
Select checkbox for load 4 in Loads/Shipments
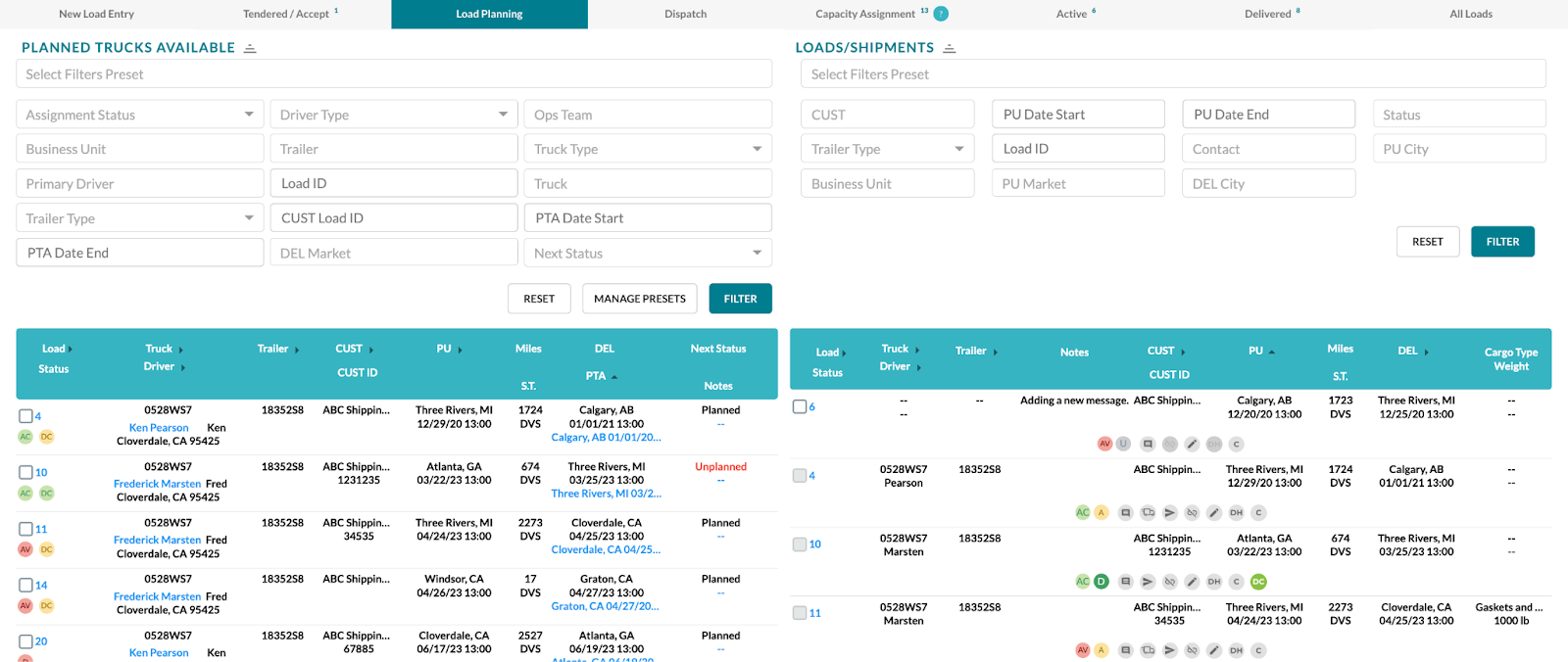(800, 475)
